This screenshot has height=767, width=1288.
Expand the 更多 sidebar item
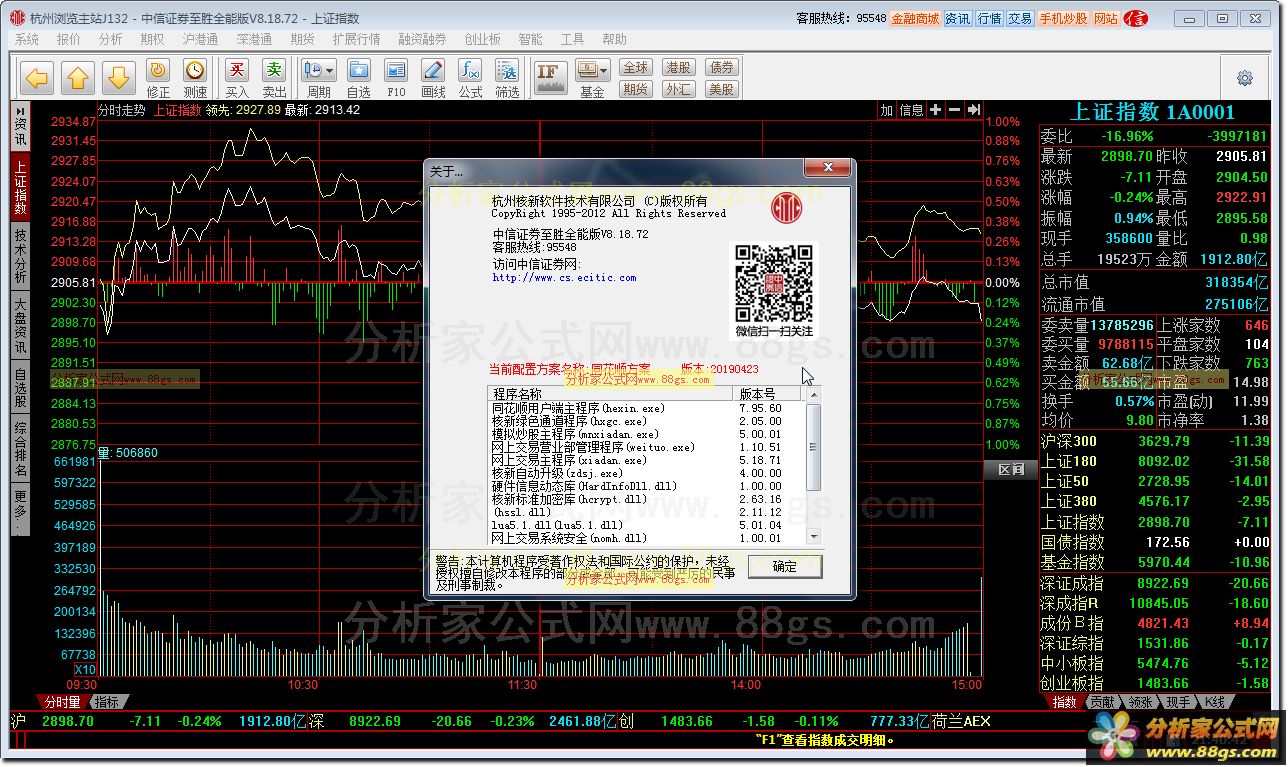tap(20, 509)
